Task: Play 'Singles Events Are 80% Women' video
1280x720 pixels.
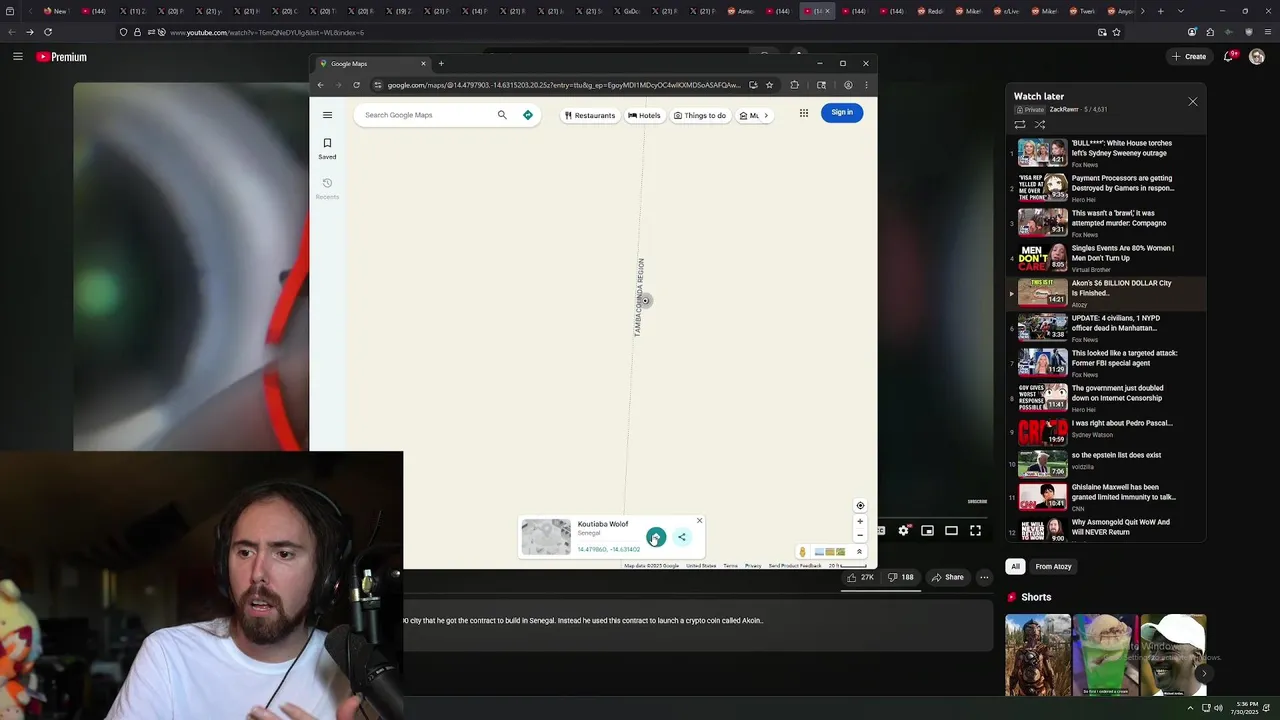Action: tap(1107, 258)
